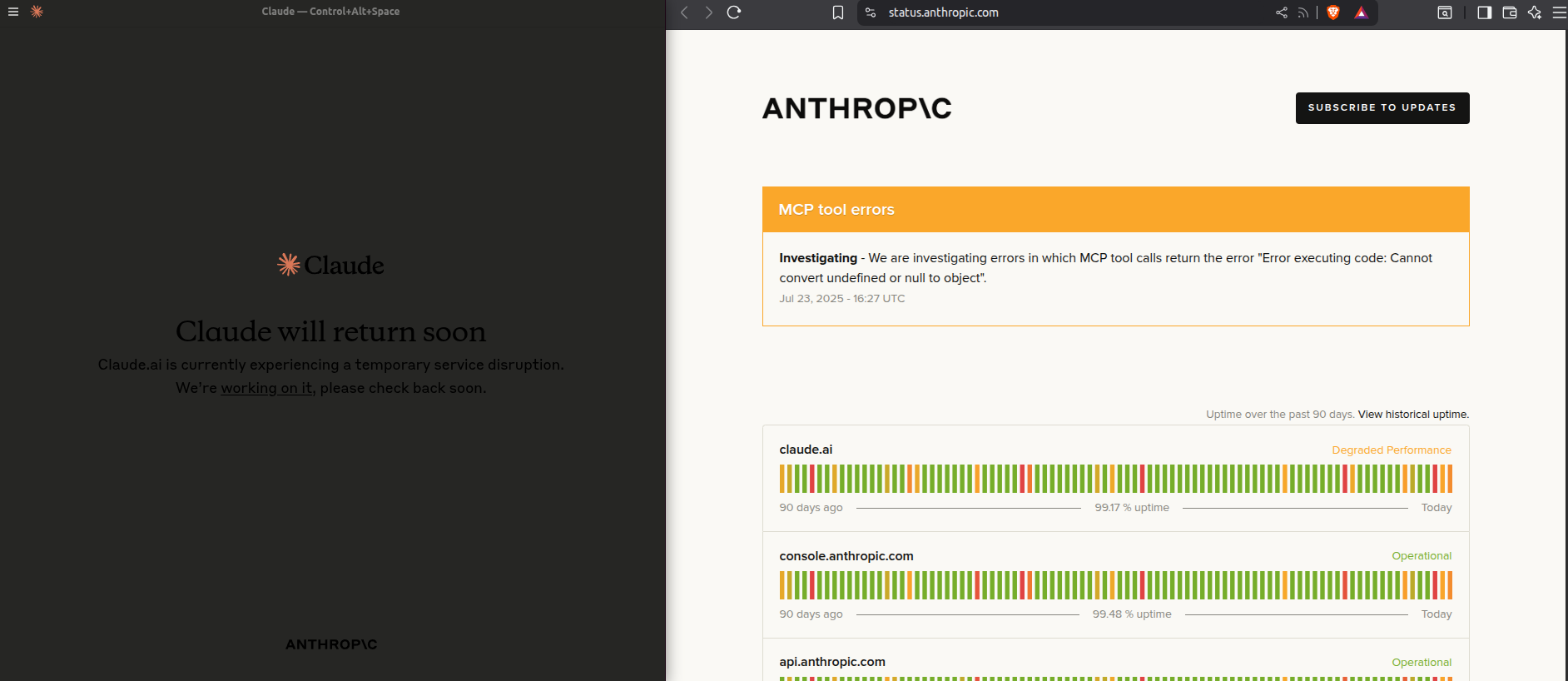Click the MCP tool errors incident title
Screen dimensions: 1568x681
click(836, 210)
